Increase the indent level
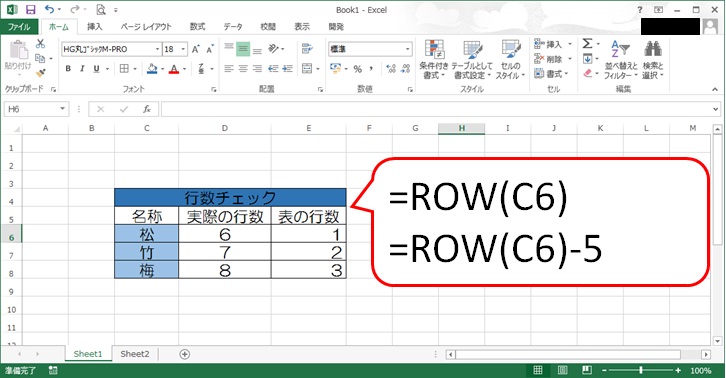 click(x=288, y=69)
